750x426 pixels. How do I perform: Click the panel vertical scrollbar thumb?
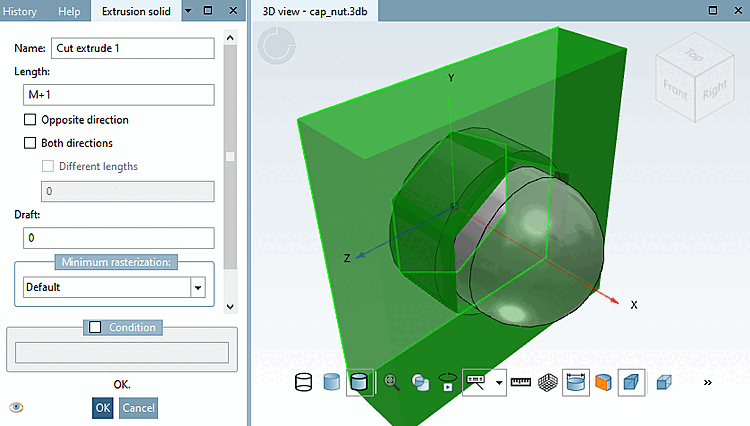pos(230,157)
